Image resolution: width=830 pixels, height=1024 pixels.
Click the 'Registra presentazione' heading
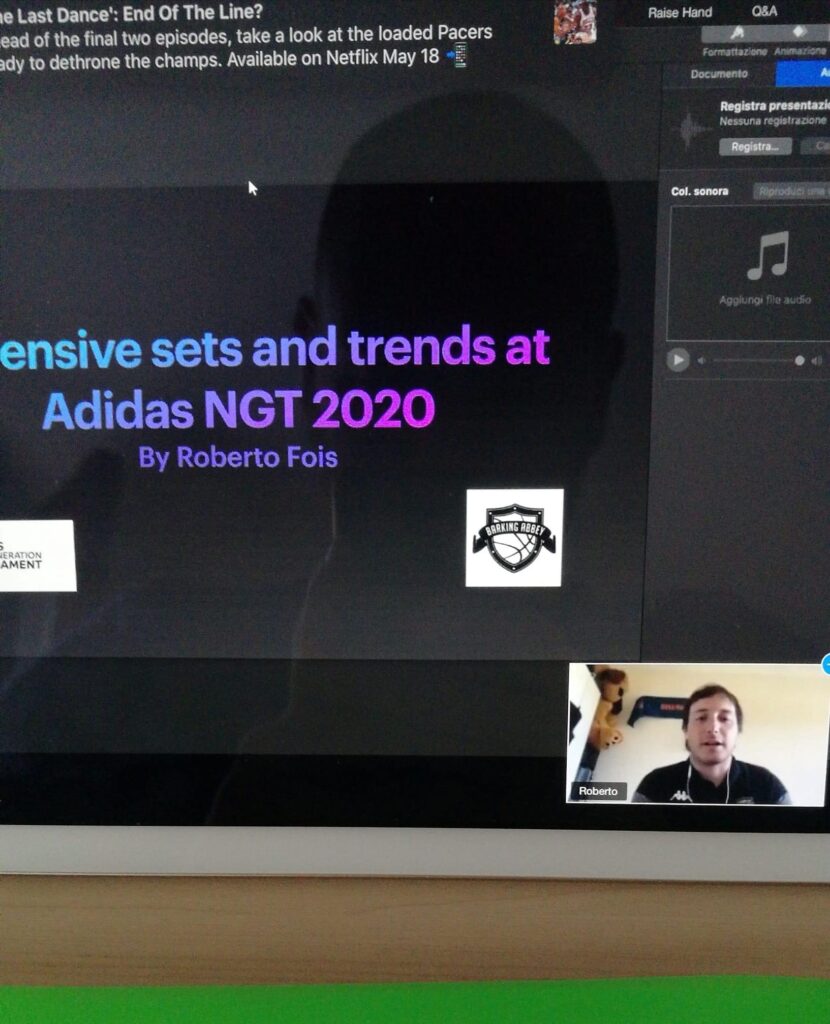pos(774,106)
